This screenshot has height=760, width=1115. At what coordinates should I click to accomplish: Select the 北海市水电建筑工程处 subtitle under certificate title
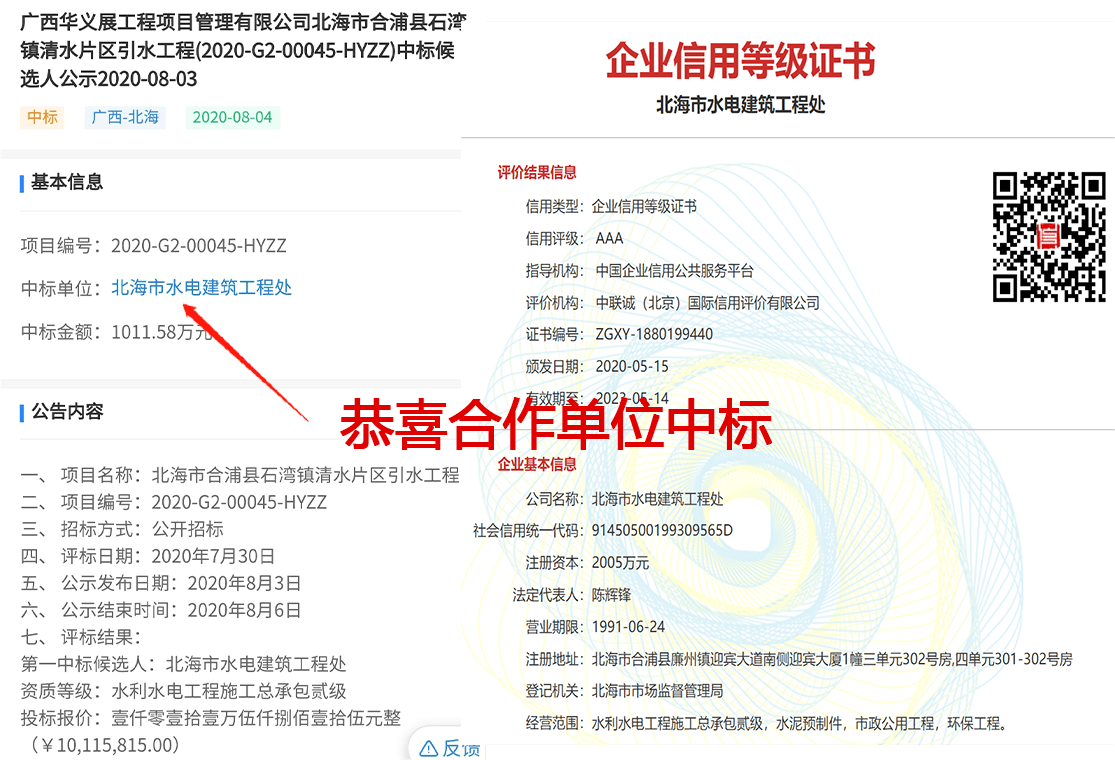(740, 105)
